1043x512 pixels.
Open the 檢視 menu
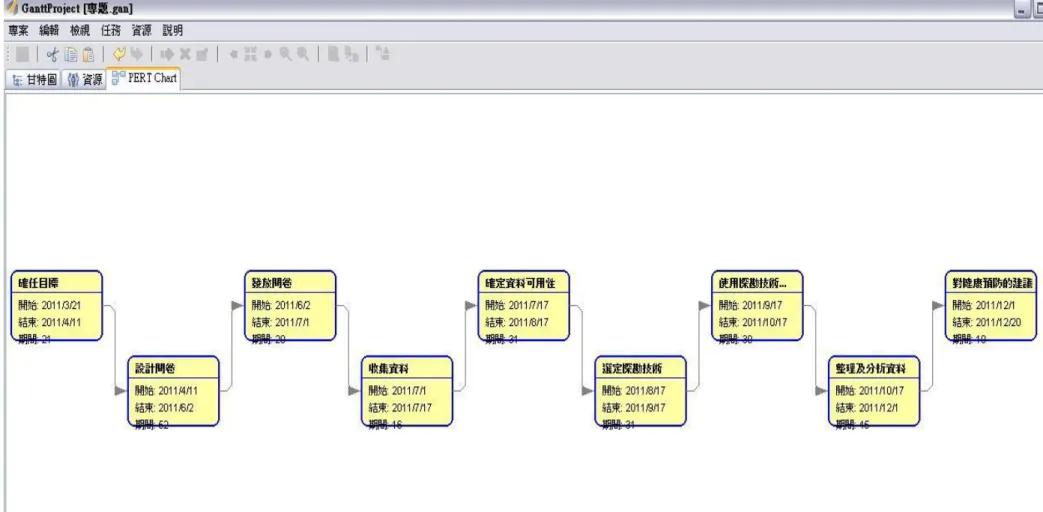[x=80, y=31]
